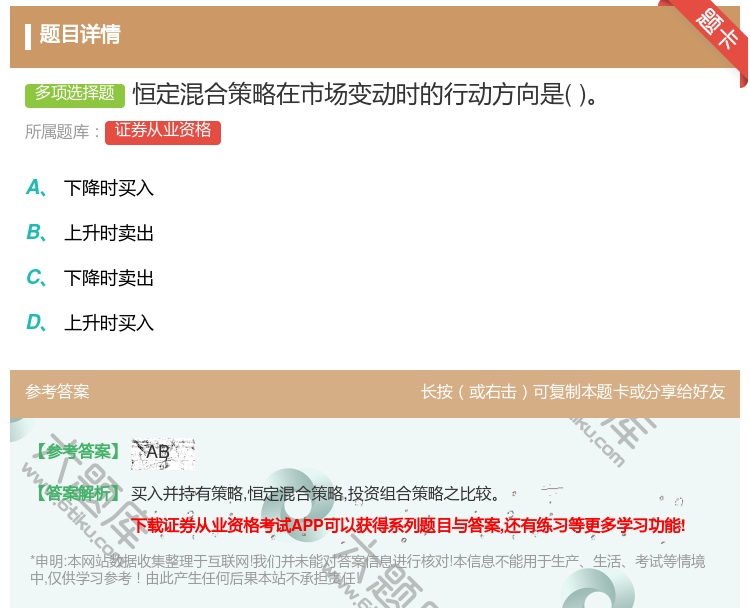Click the 长按或右击 copy share hint

[x=572, y=392]
